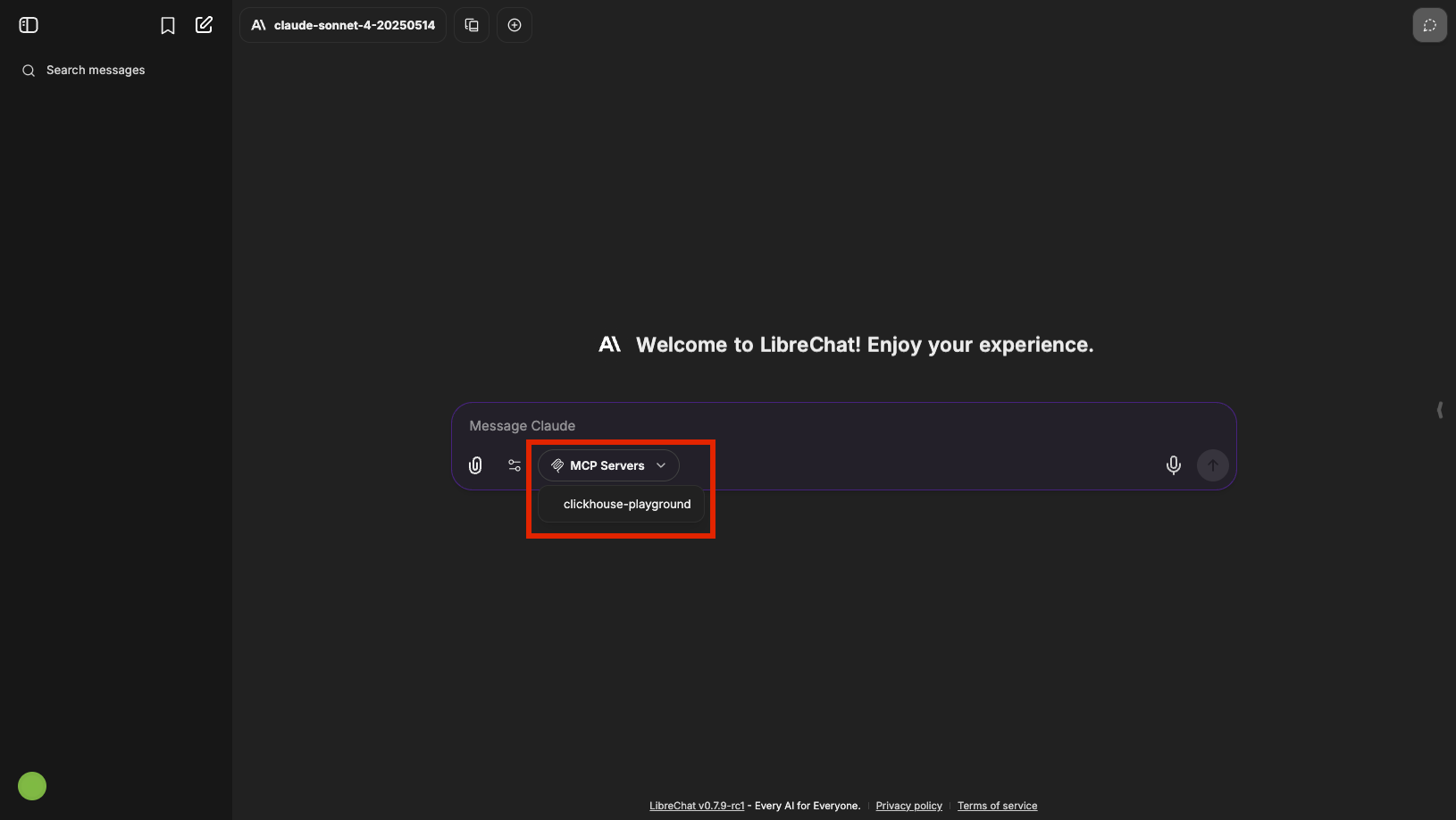Activate voice input with the microphone icon
The height and width of the screenshot is (820, 1456).
[x=1173, y=464]
